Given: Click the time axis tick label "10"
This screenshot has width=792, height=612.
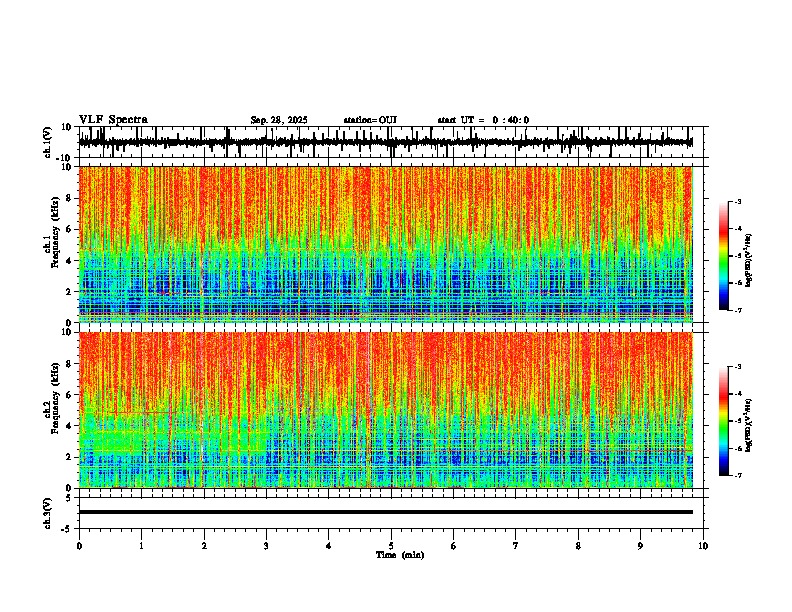Looking at the screenshot, I should (x=703, y=546).
